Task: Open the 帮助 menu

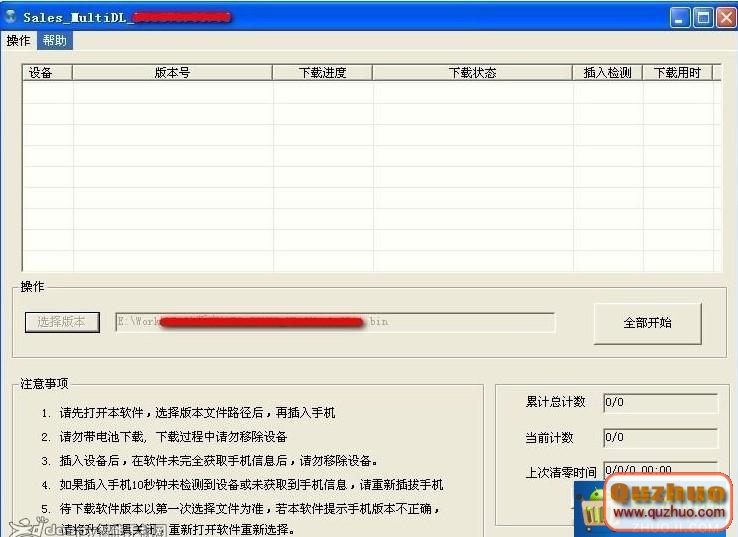Action: (55, 41)
